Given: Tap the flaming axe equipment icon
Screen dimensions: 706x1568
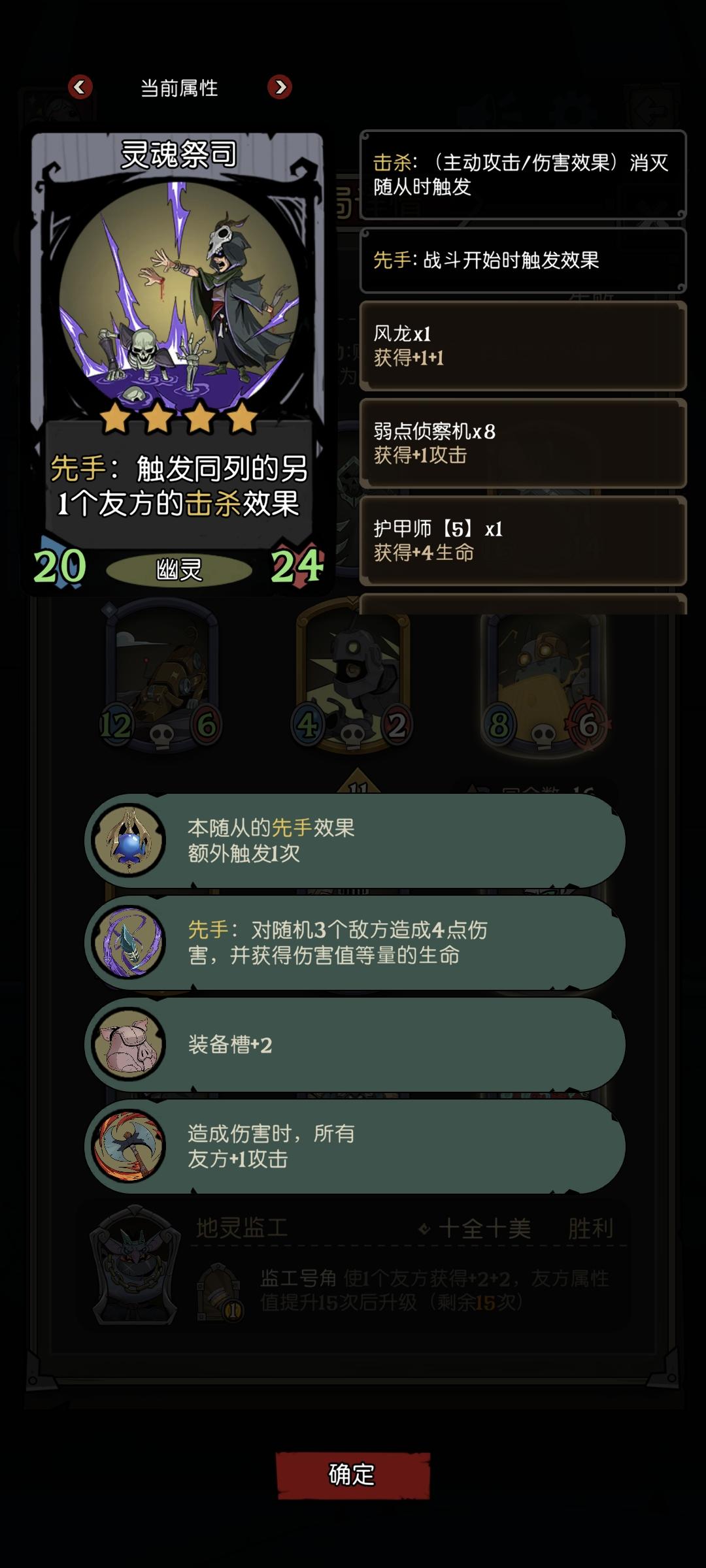Looking at the screenshot, I should point(129,1147).
